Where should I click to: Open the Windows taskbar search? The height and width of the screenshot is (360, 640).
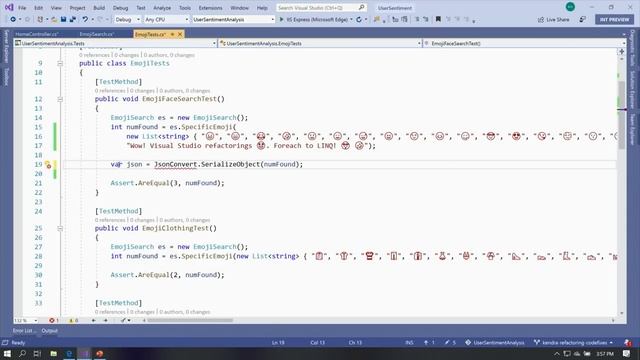(x=22, y=353)
